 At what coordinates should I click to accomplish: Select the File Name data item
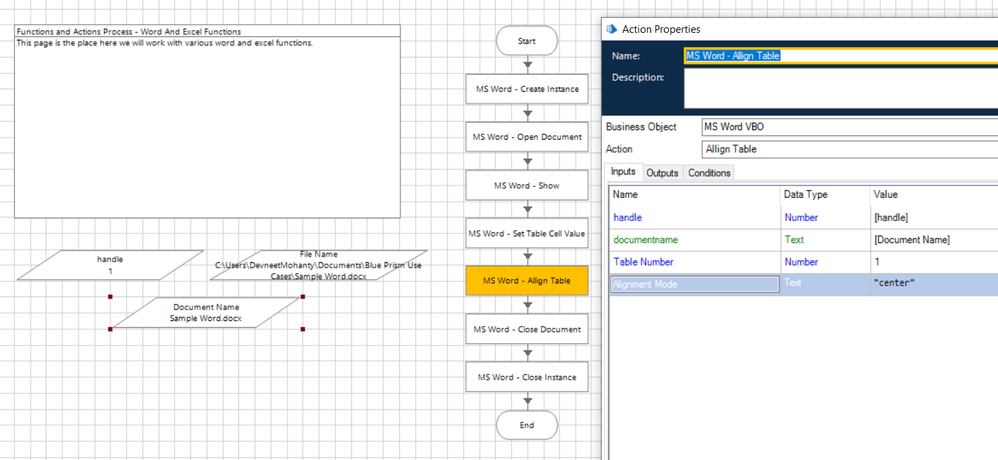point(318,265)
